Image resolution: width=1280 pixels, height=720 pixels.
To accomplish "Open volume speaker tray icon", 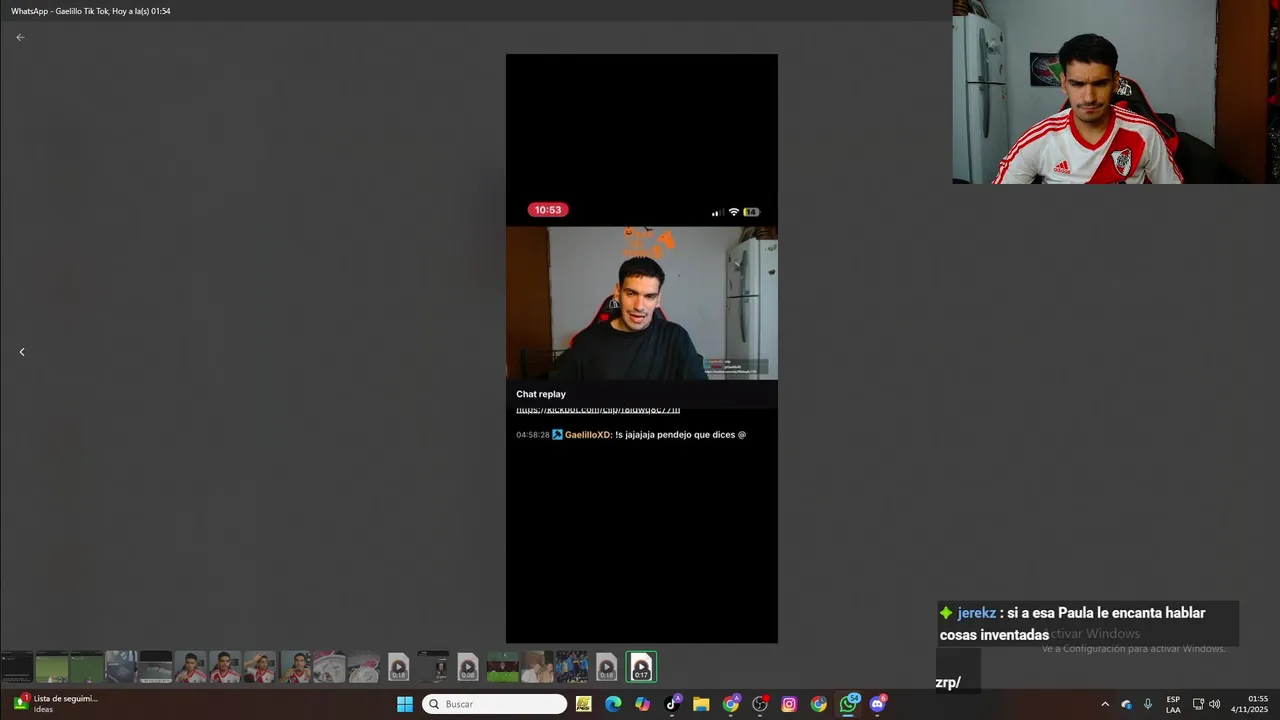I will click(x=1214, y=704).
